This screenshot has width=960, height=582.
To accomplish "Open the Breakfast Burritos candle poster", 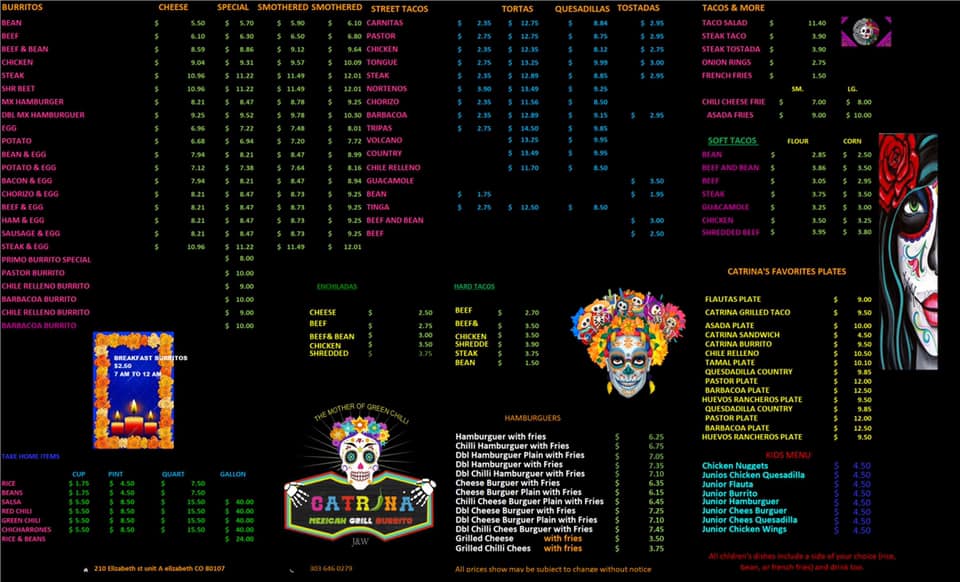I will pos(133,391).
